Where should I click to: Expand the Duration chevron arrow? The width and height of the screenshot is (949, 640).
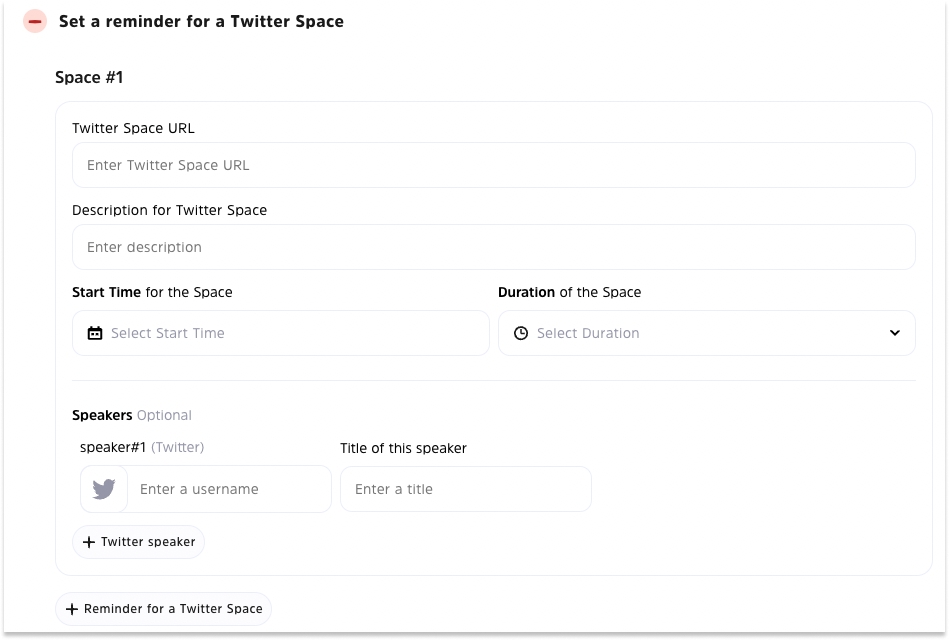click(x=894, y=333)
